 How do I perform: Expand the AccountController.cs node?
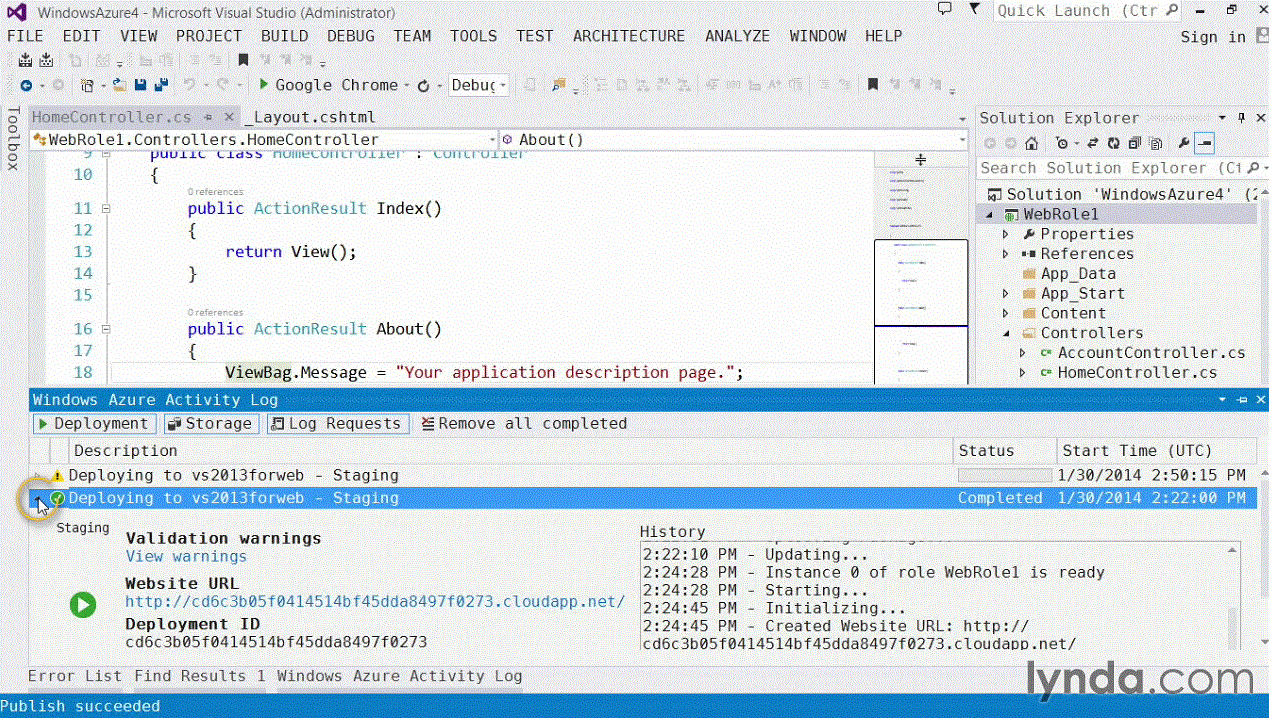pyautogui.click(x=1023, y=353)
